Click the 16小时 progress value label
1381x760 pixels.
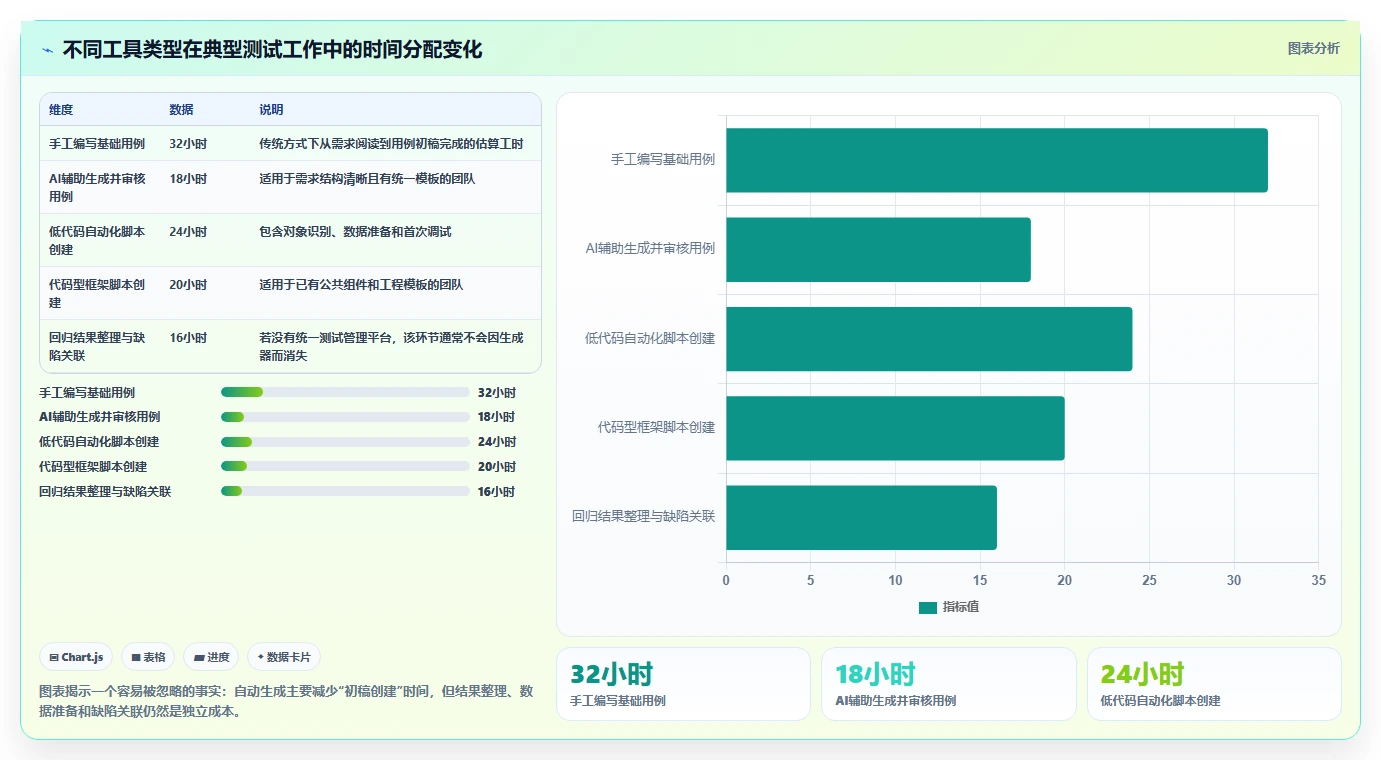pyautogui.click(x=496, y=491)
